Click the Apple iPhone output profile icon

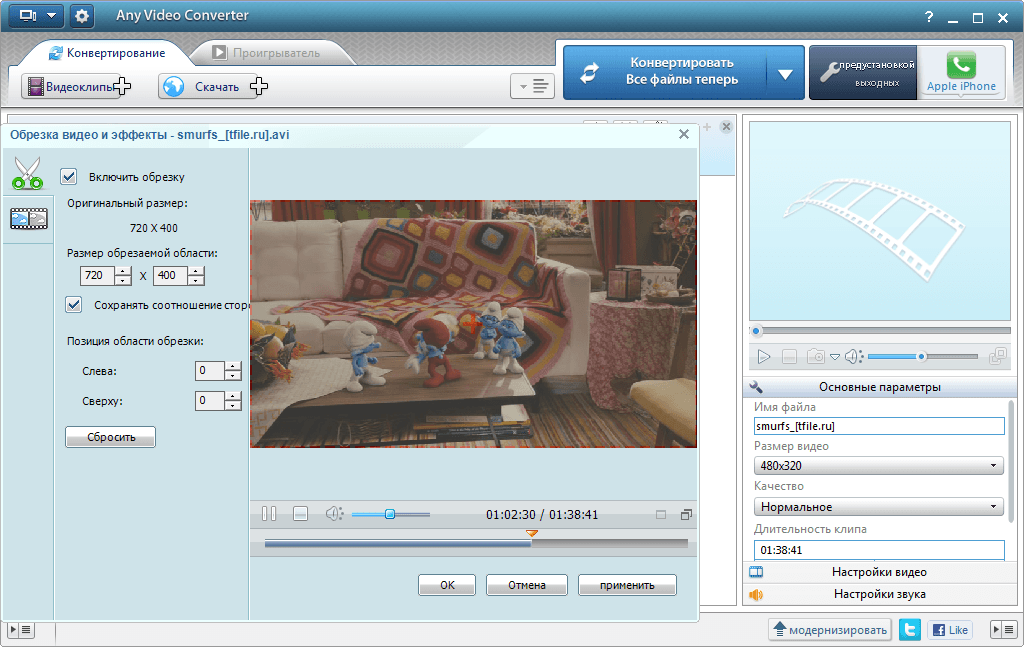[961, 72]
